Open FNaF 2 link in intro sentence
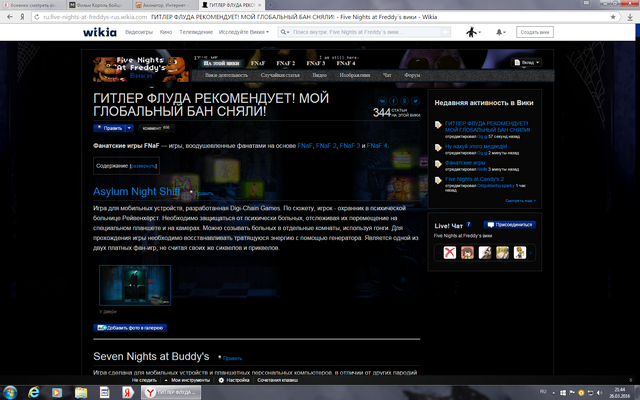The height and width of the screenshot is (400, 640). (326, 145)
